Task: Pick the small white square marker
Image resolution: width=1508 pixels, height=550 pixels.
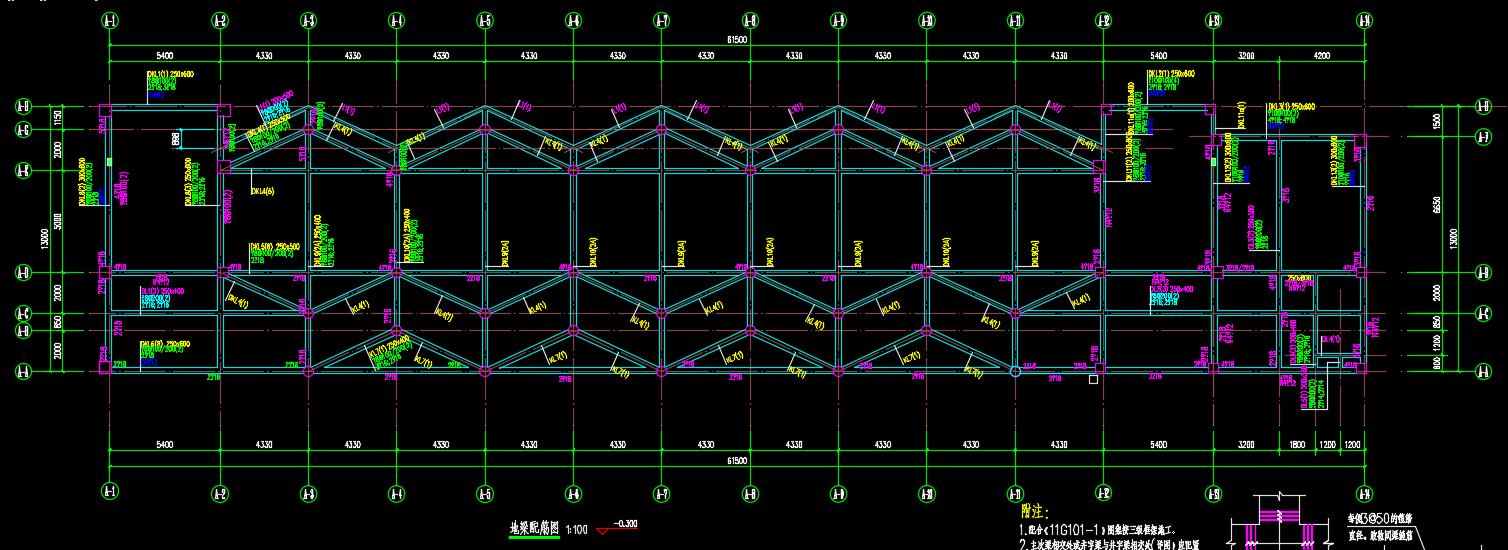Action: point(1093,380)
